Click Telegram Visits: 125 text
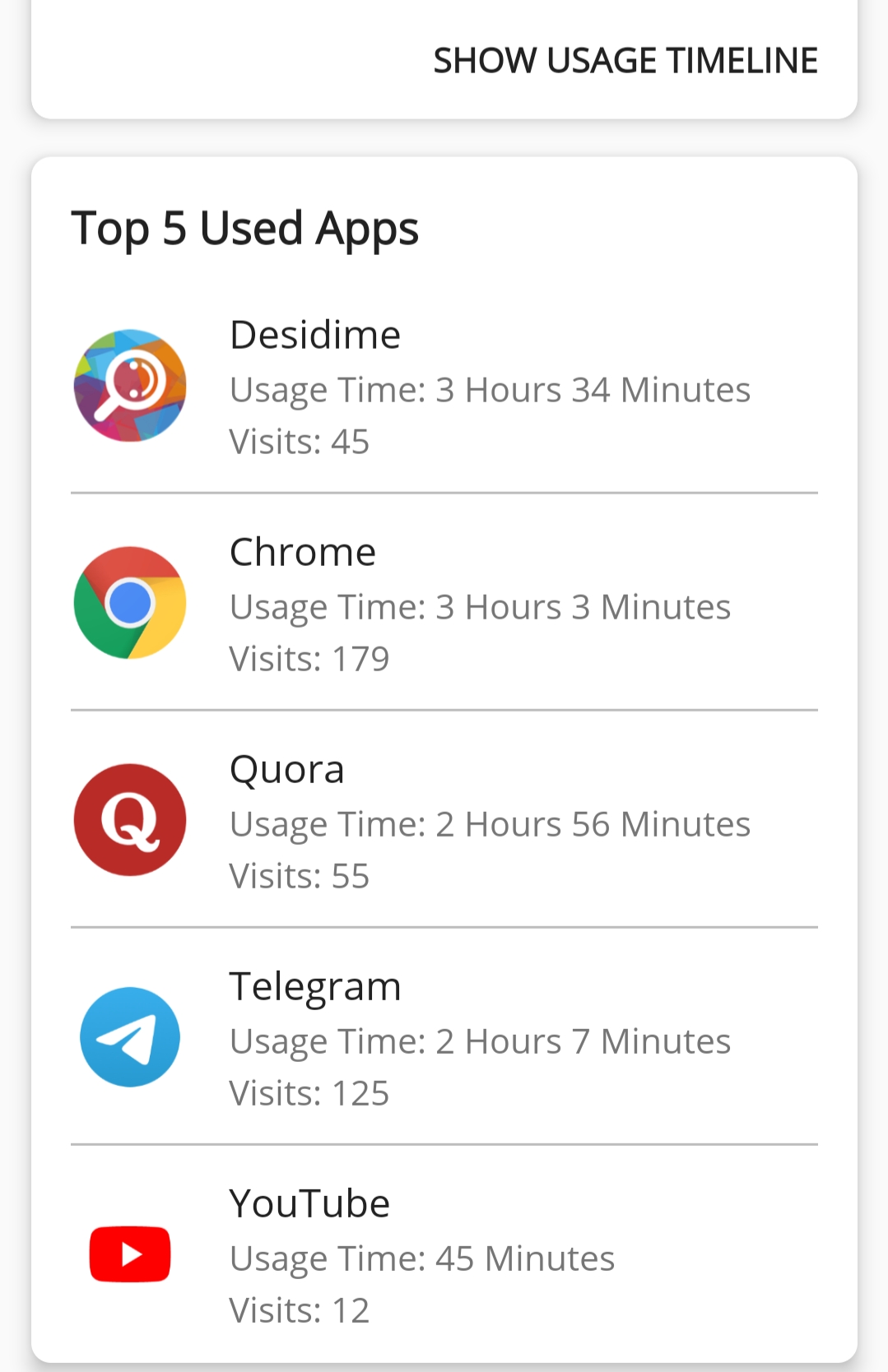This screenshot has height=1372, width=888. click(x=309, y=1093)
